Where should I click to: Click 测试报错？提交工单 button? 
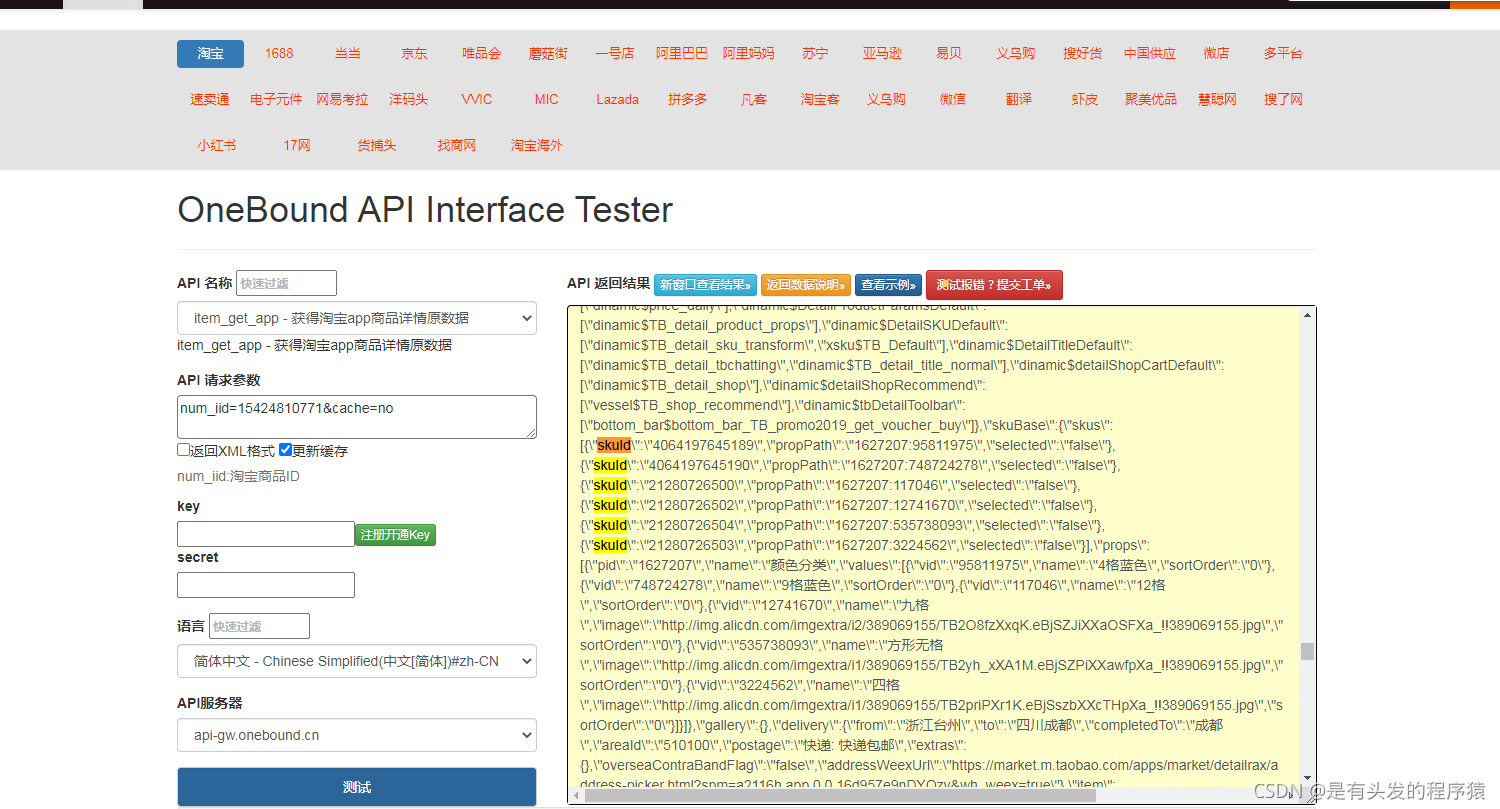point(994,285)
